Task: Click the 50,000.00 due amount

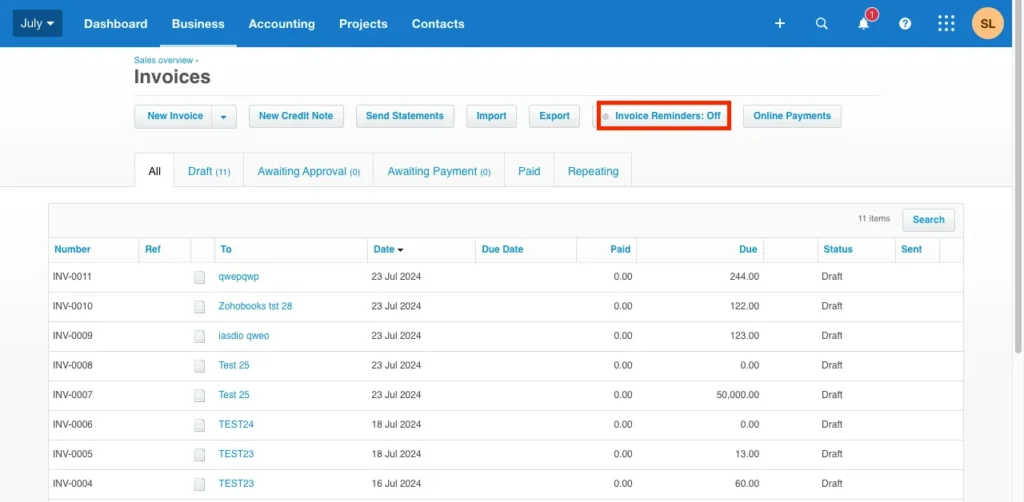Action: point(737,395)
